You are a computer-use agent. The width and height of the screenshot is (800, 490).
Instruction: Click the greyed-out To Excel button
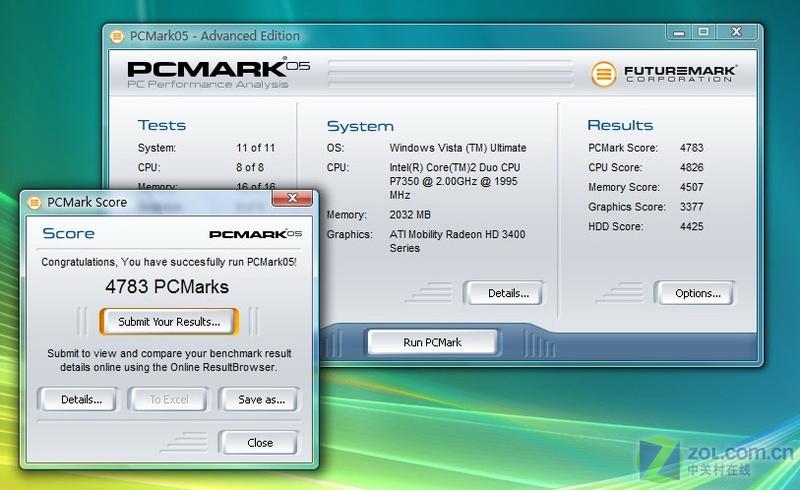[x=169, y=399]
